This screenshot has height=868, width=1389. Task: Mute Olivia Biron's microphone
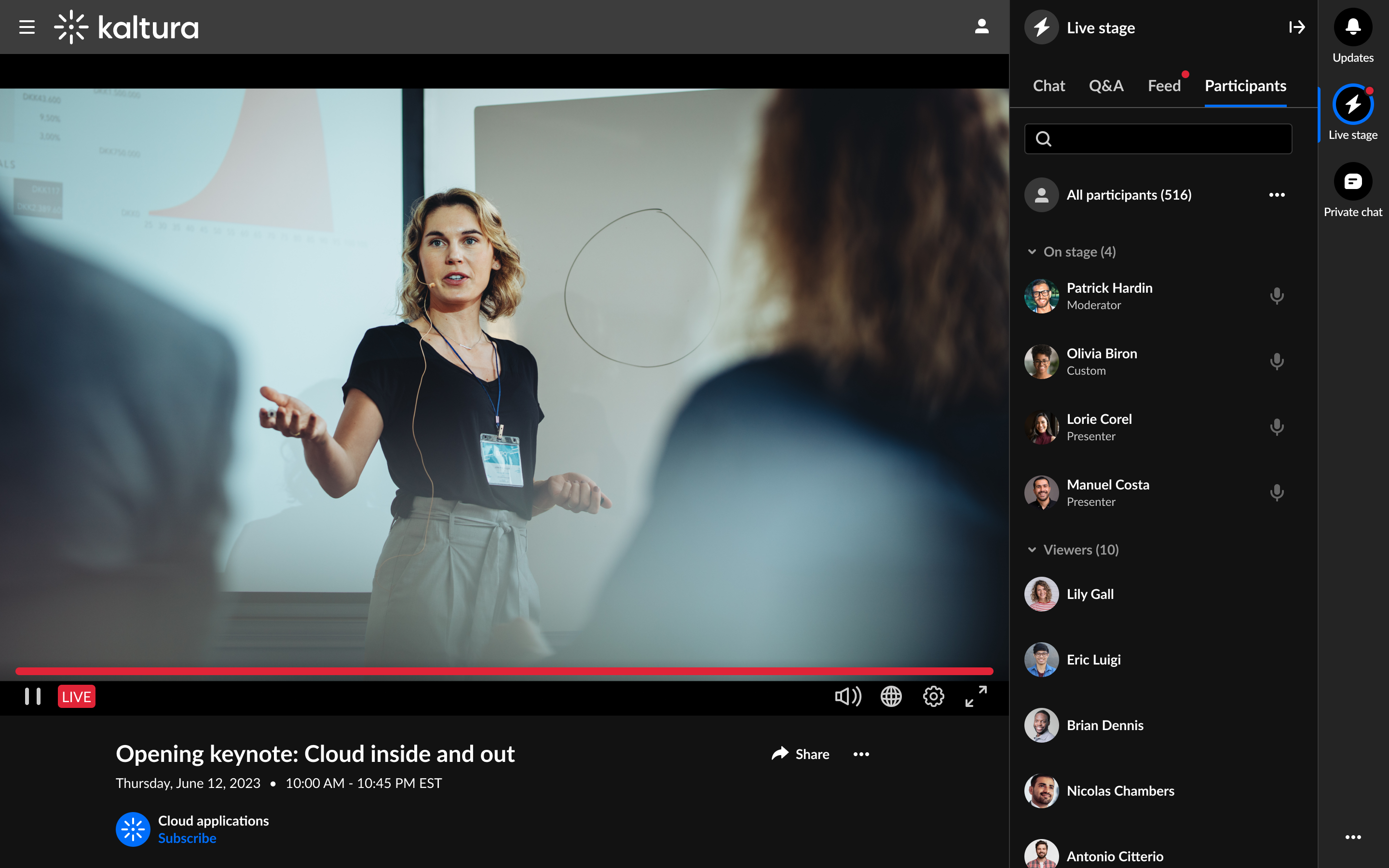1277,362
